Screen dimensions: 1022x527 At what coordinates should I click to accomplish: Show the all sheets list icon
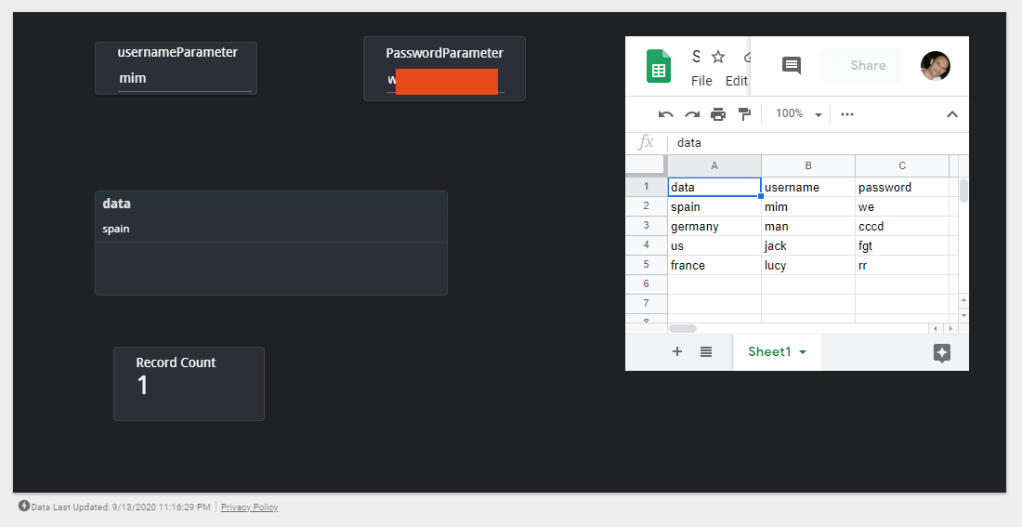pos(706,352)
